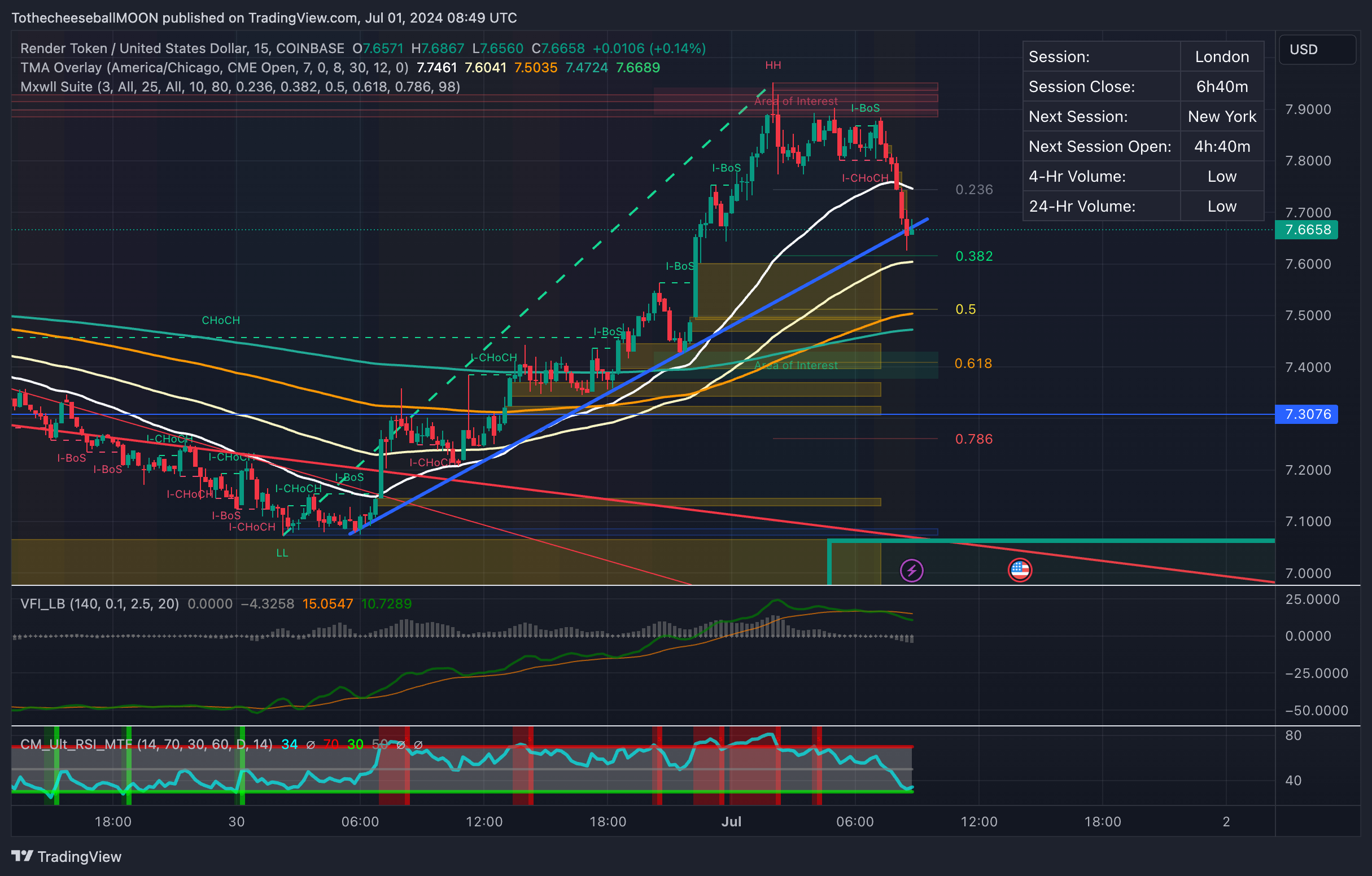Click the HH swing high label
Image resolution: width=1372 pixels, height=876 pixels.
(x=772, y=65)
